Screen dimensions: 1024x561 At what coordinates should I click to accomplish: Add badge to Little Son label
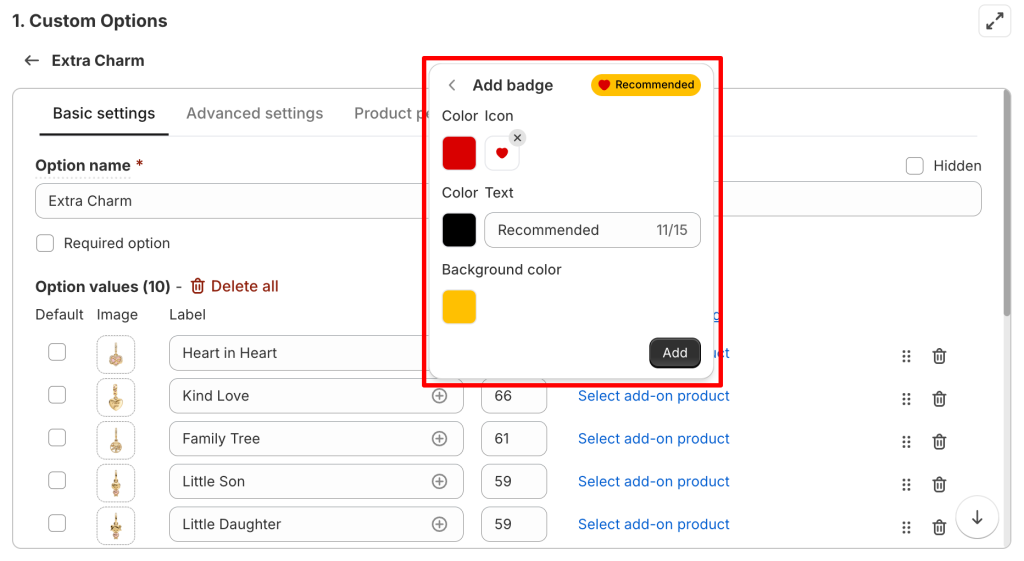(x=439, y=482)
